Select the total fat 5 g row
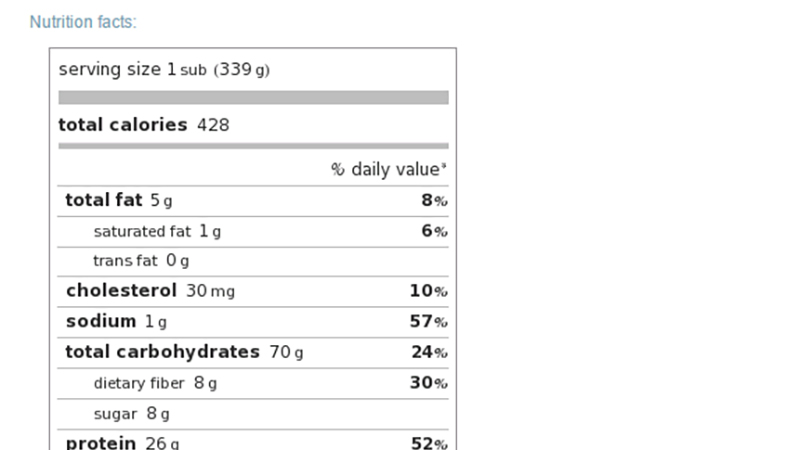 tap(253, 201)
